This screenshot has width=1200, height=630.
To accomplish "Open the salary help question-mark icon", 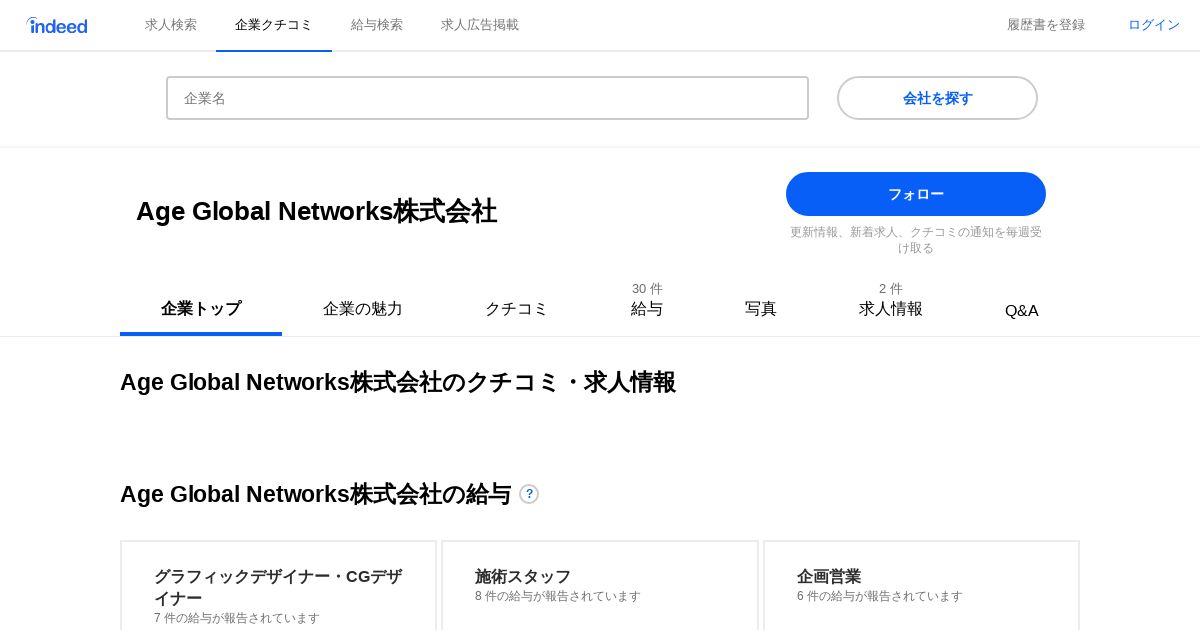I will (529, 494).
